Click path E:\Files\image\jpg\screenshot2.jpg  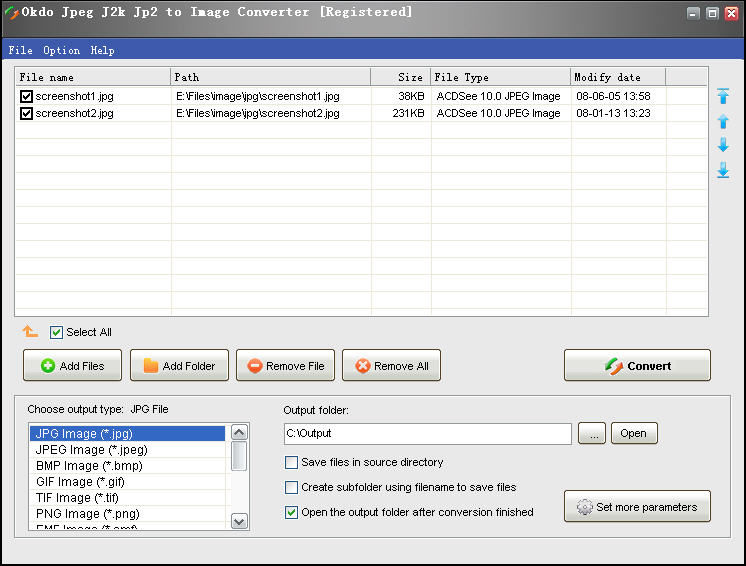(x=258, y=113)
